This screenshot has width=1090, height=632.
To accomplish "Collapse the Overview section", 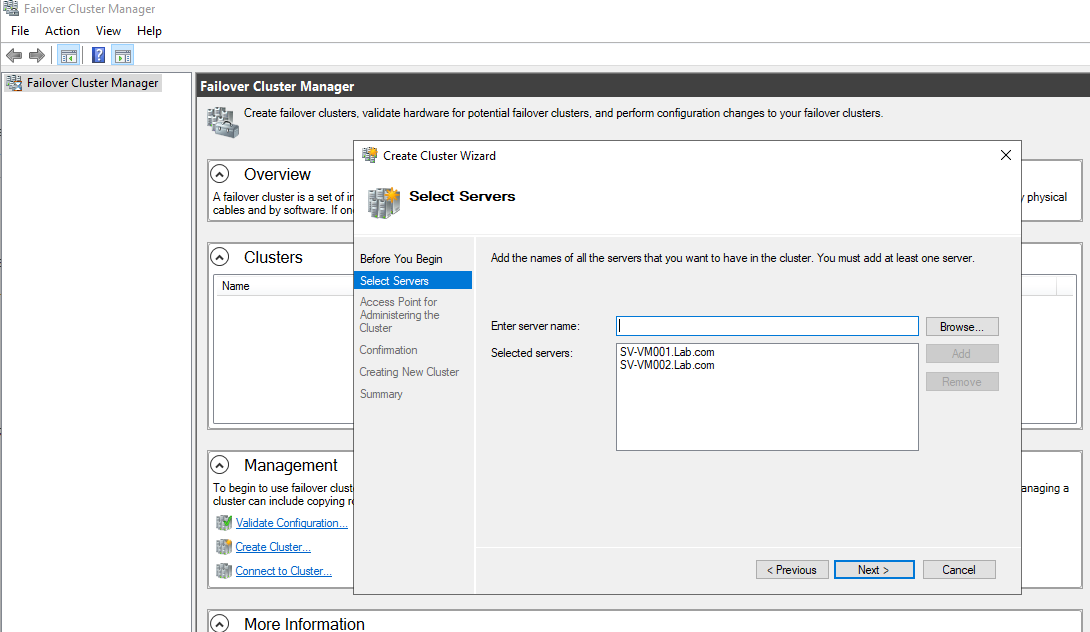I will pyautogui.click(x=220, y=174).
